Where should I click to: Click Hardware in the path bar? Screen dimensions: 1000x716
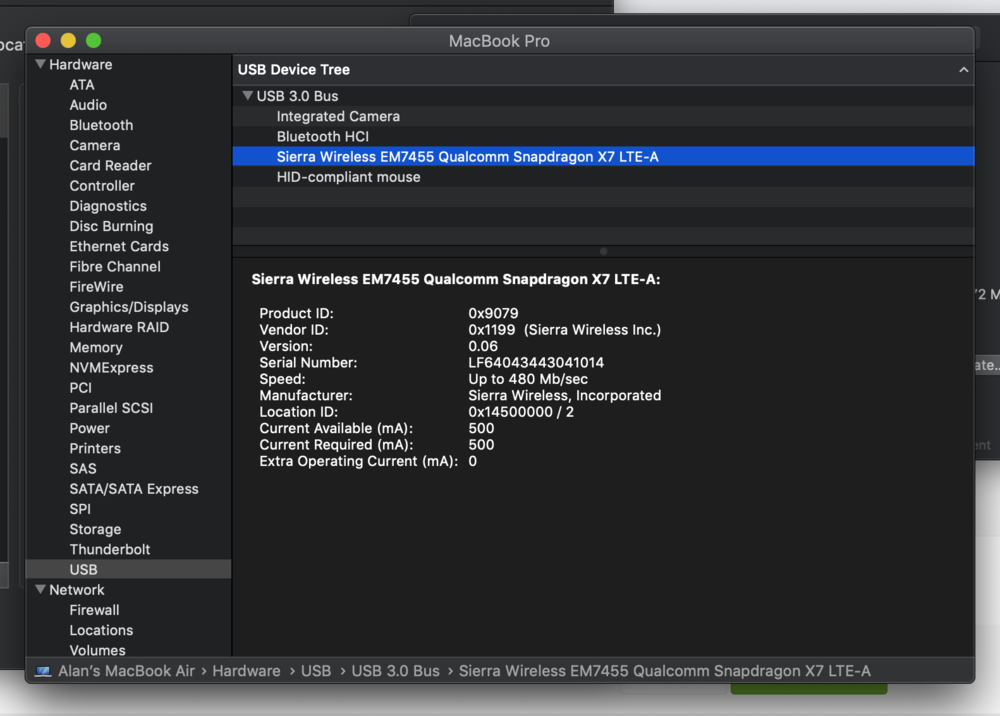point(246,671)
